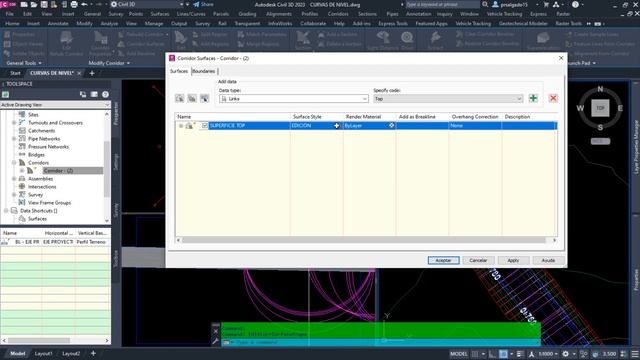The width and height of the screenshot is (640, 360).
Task: Switch to the Surfaces tab in the dialog
Action: click(179, 71)
